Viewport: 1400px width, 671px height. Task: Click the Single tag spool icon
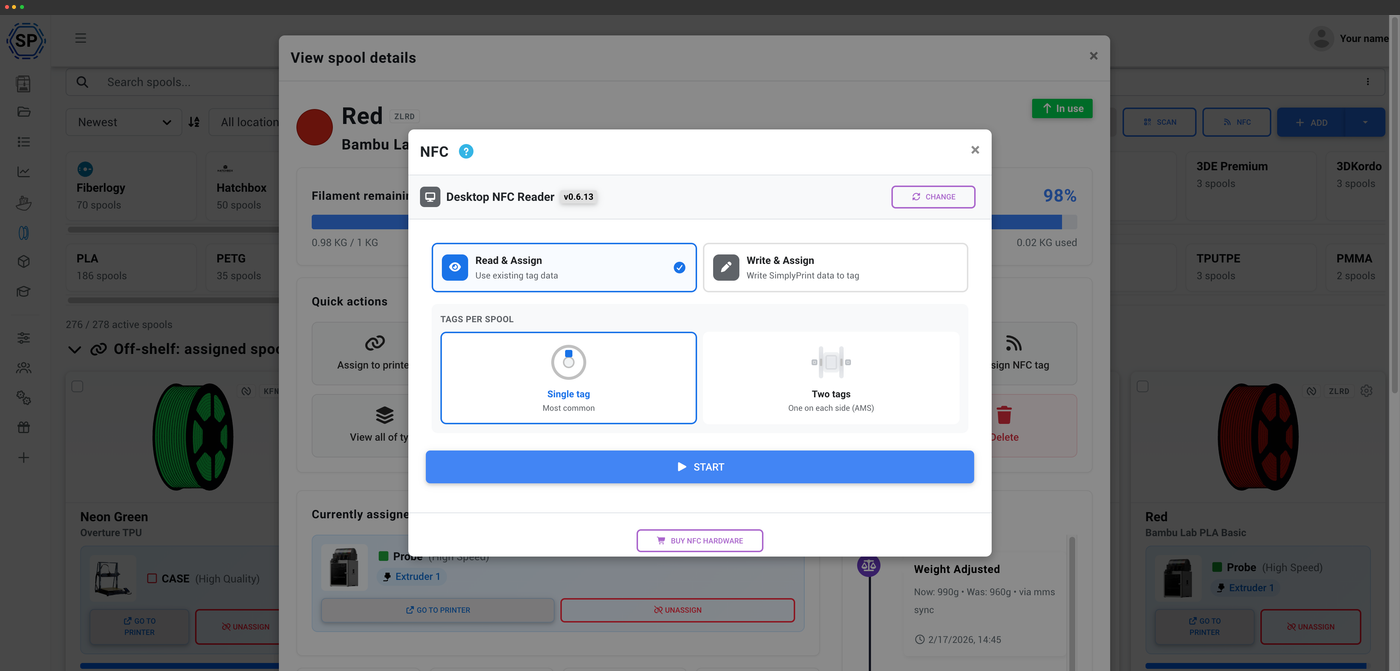click(568, 362)
